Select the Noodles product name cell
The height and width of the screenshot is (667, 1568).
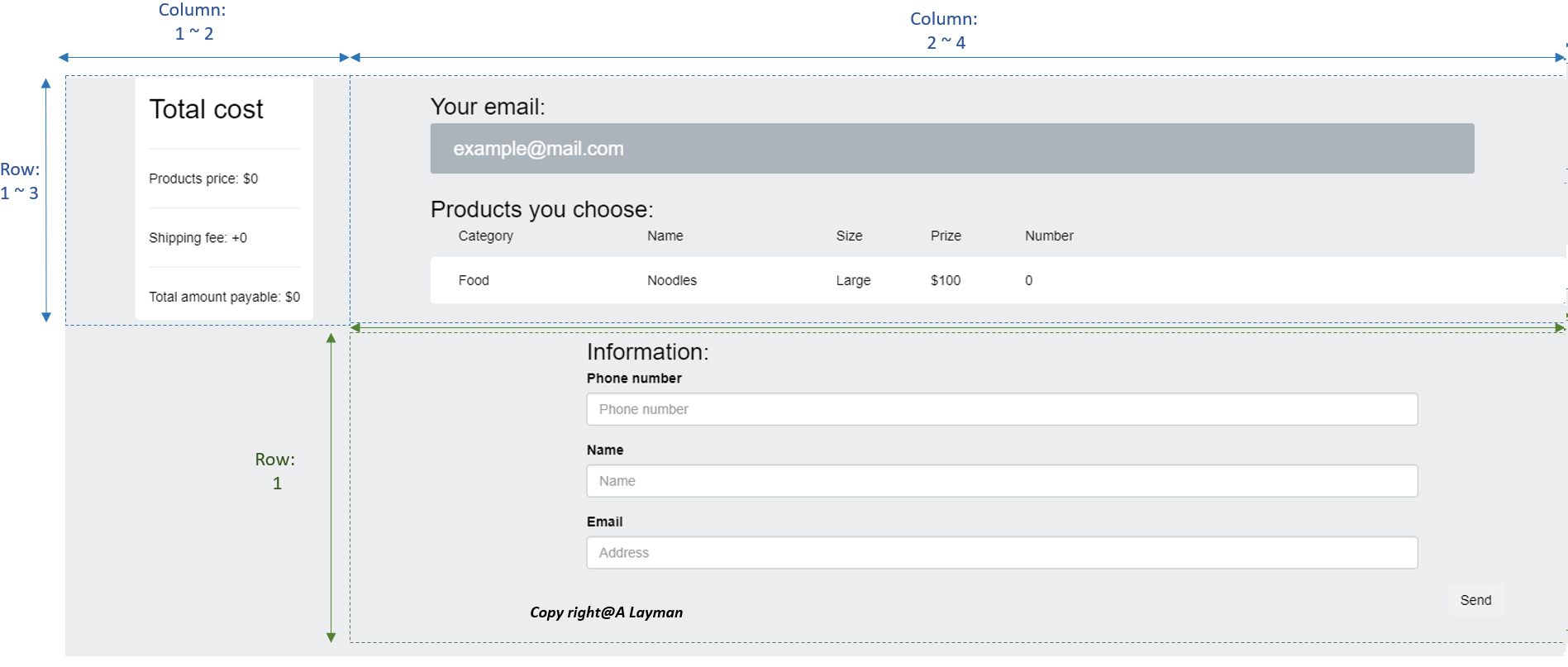(x=671, y=280)
